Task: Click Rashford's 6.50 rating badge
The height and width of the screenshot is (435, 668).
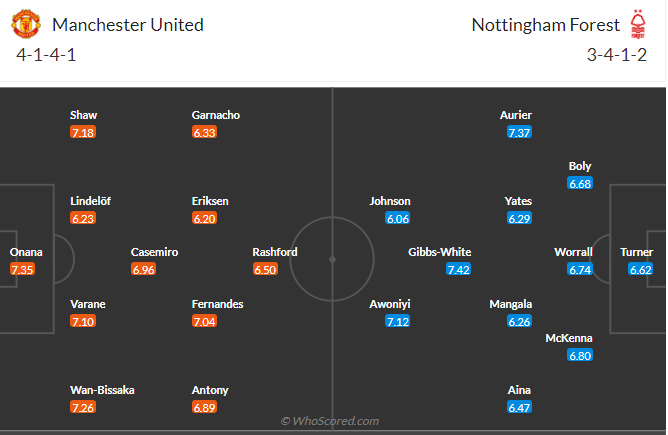Action: click(x=265, y=269)
